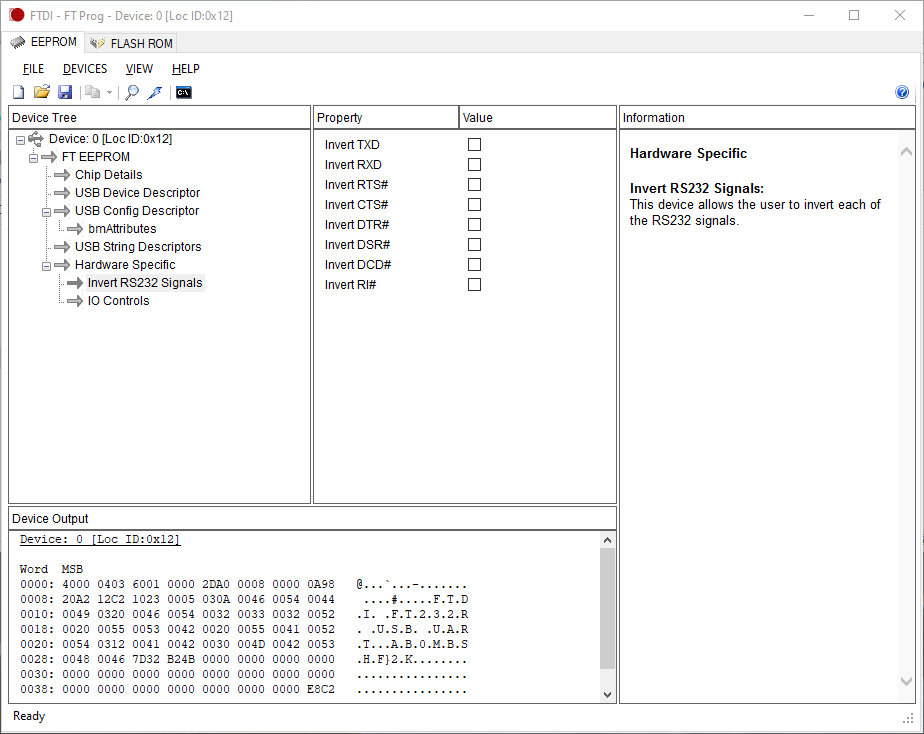The image size is (924, 734).
Task: Collapse the Device: 0 tree node
Action: pos(21,140)
